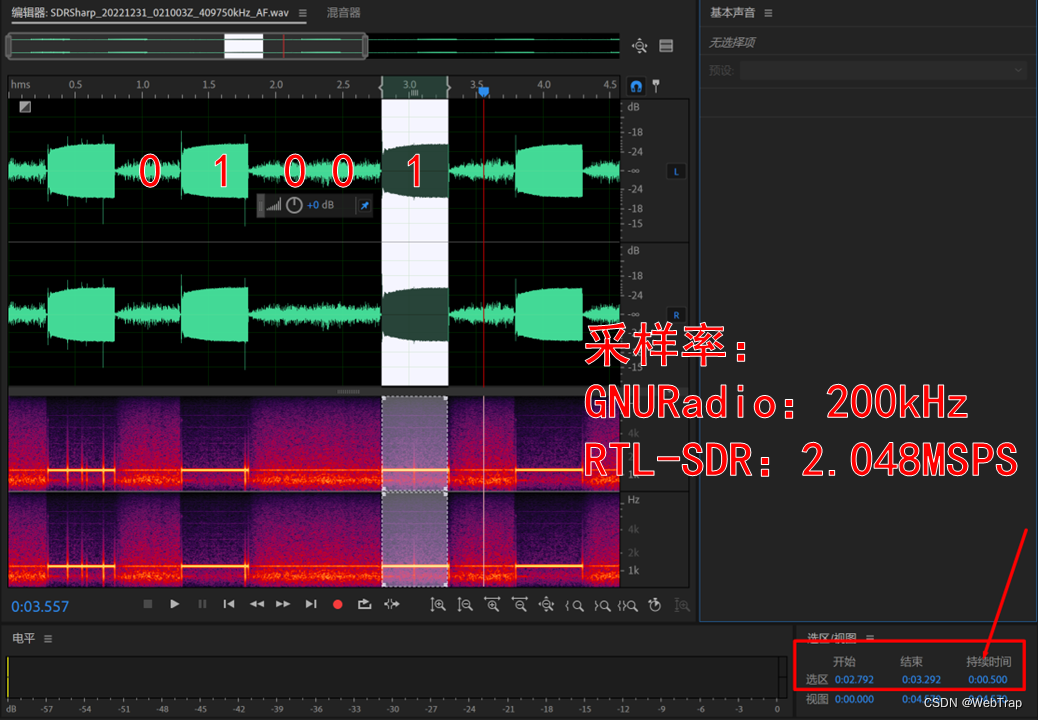Click the Stop playback button
Screen dimensions: 1038x720
tap(148, 604)
